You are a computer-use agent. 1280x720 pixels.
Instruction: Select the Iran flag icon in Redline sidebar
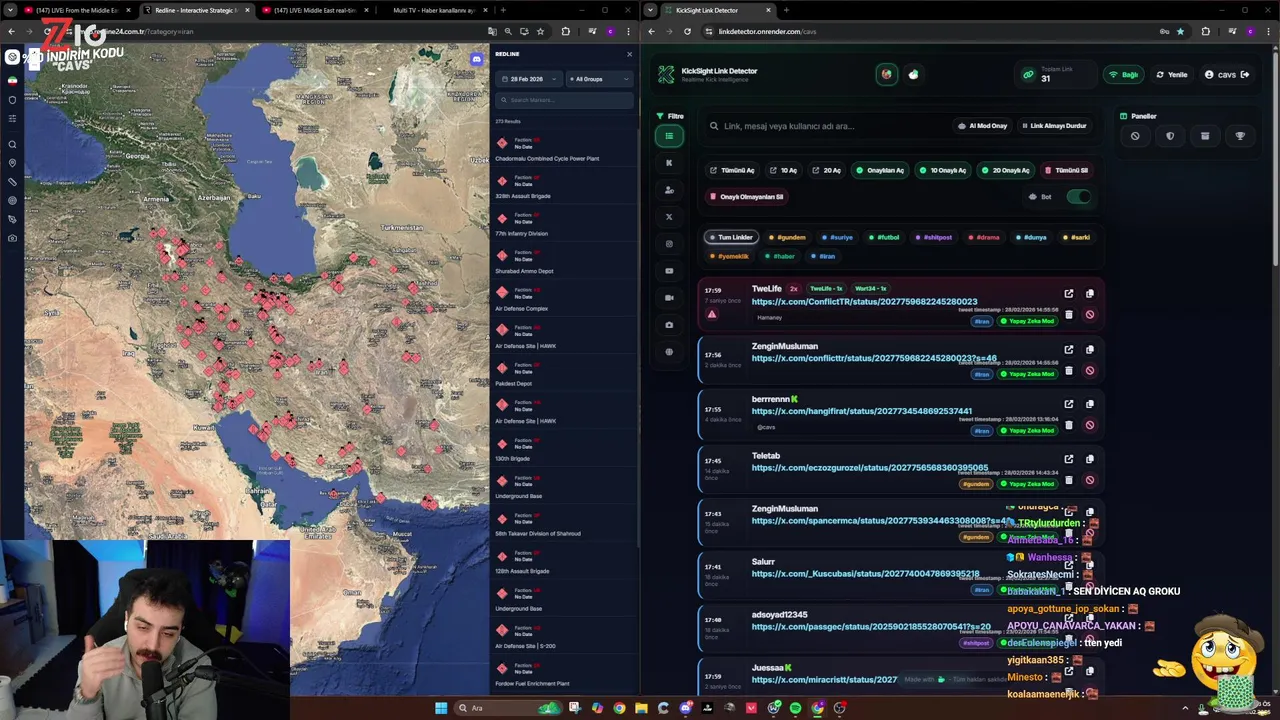click(12, 80)
